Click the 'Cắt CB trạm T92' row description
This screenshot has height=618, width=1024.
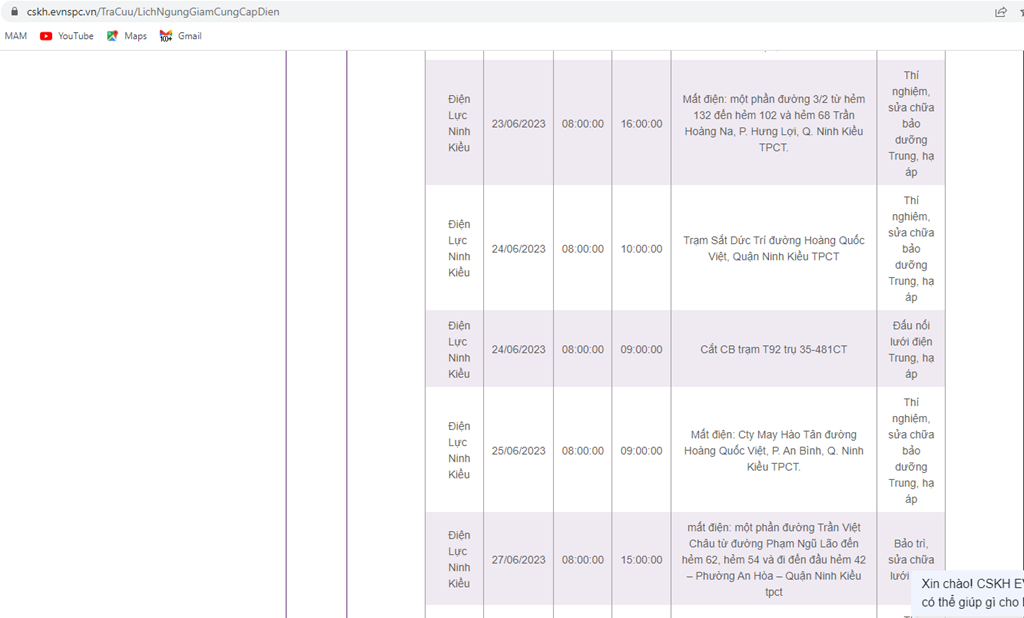[x=773, y=350]
